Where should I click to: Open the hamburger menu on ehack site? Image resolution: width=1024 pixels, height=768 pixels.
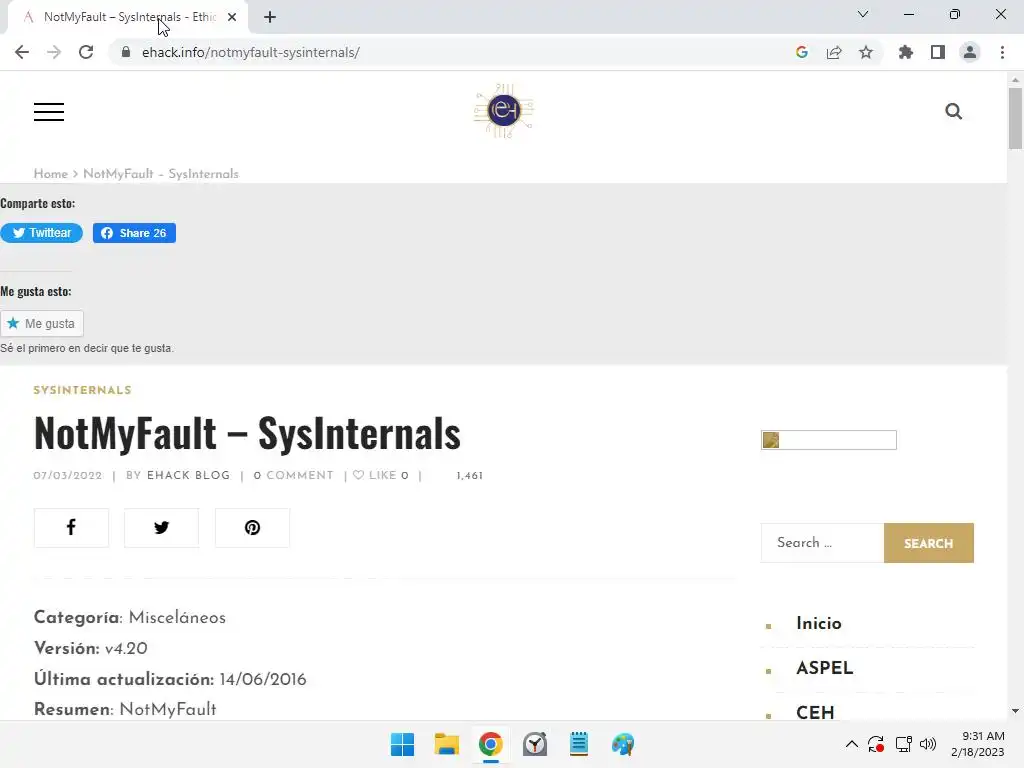pyautogui.click(x=49, y=112)
